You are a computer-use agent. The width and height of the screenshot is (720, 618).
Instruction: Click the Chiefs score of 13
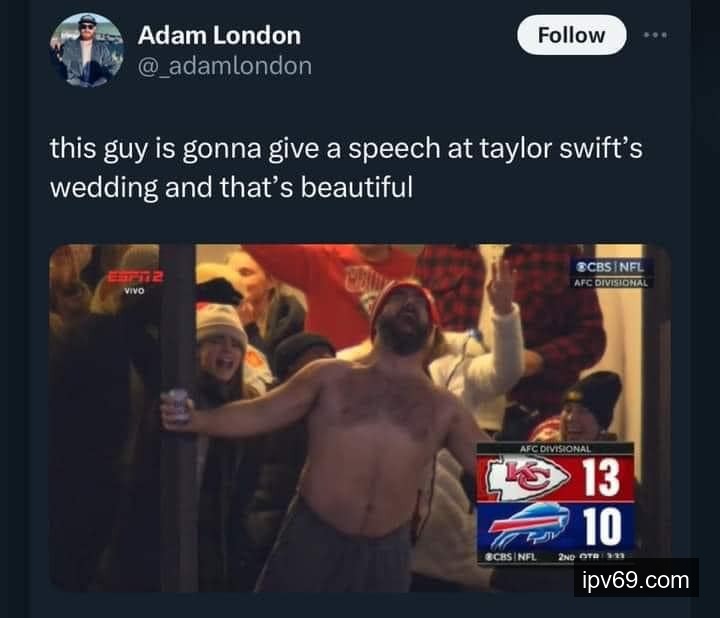coord(602,478)
